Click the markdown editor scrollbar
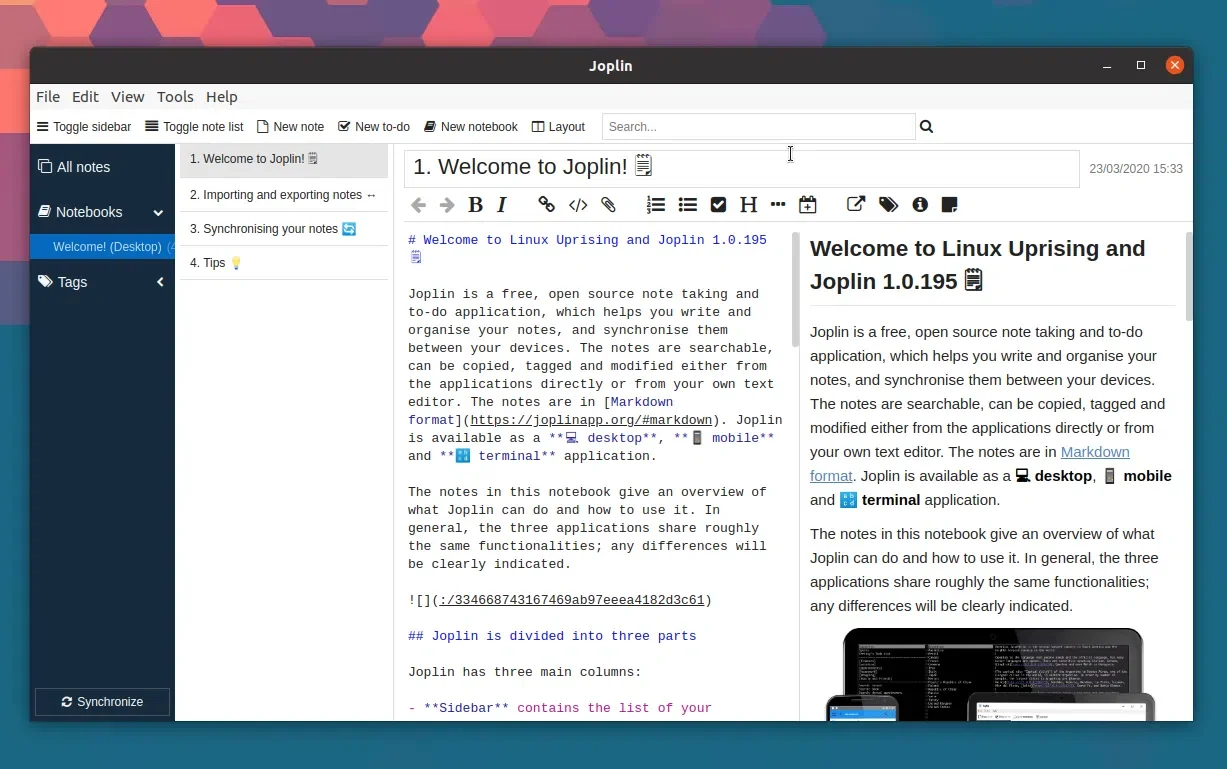The width and height of the screenshot is (1227, 769). pos(795,290)
